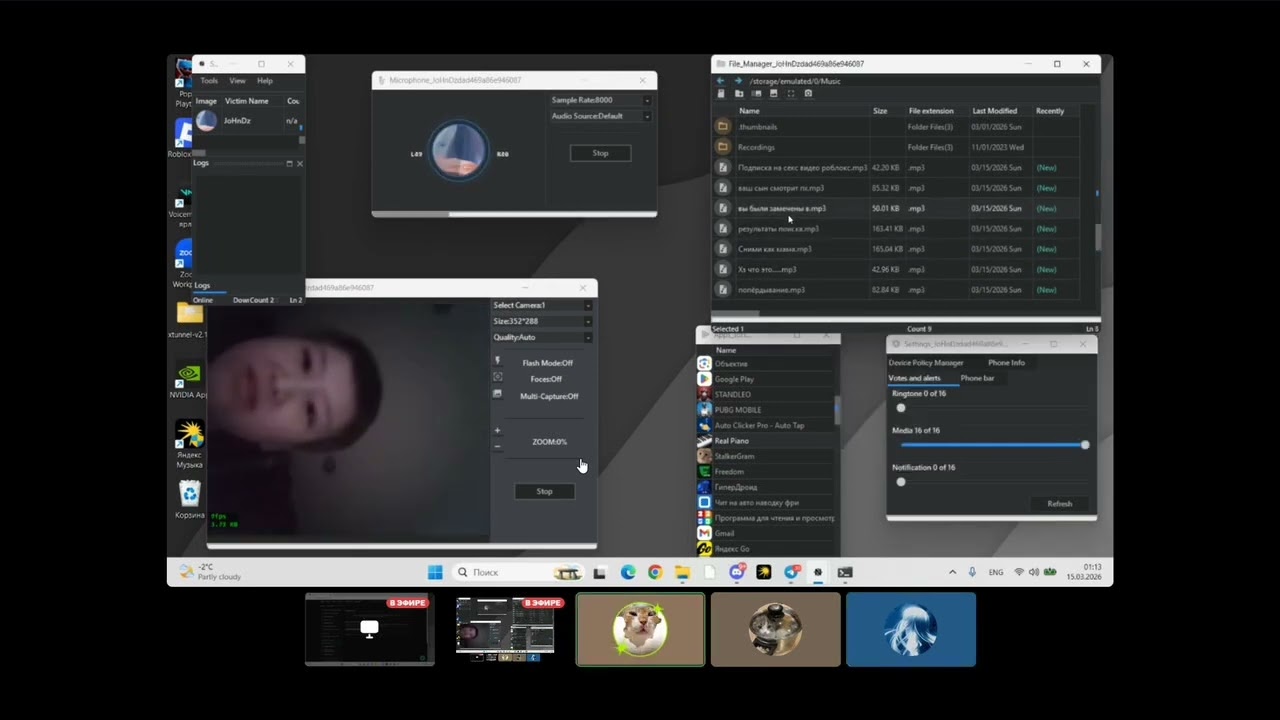Click the camera icon in File Manager toolbar
This screenshot has width=1280, height=720.
tap(808, 94)
